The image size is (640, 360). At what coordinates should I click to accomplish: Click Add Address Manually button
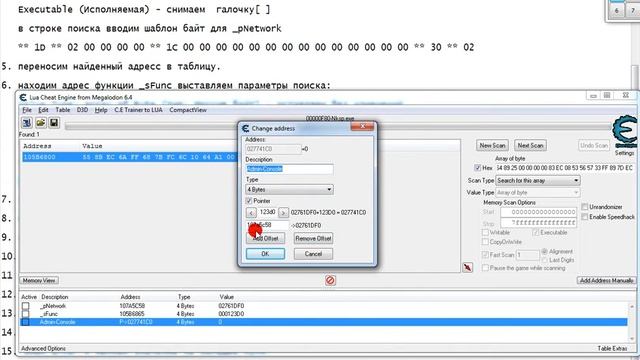coord(607,280)
